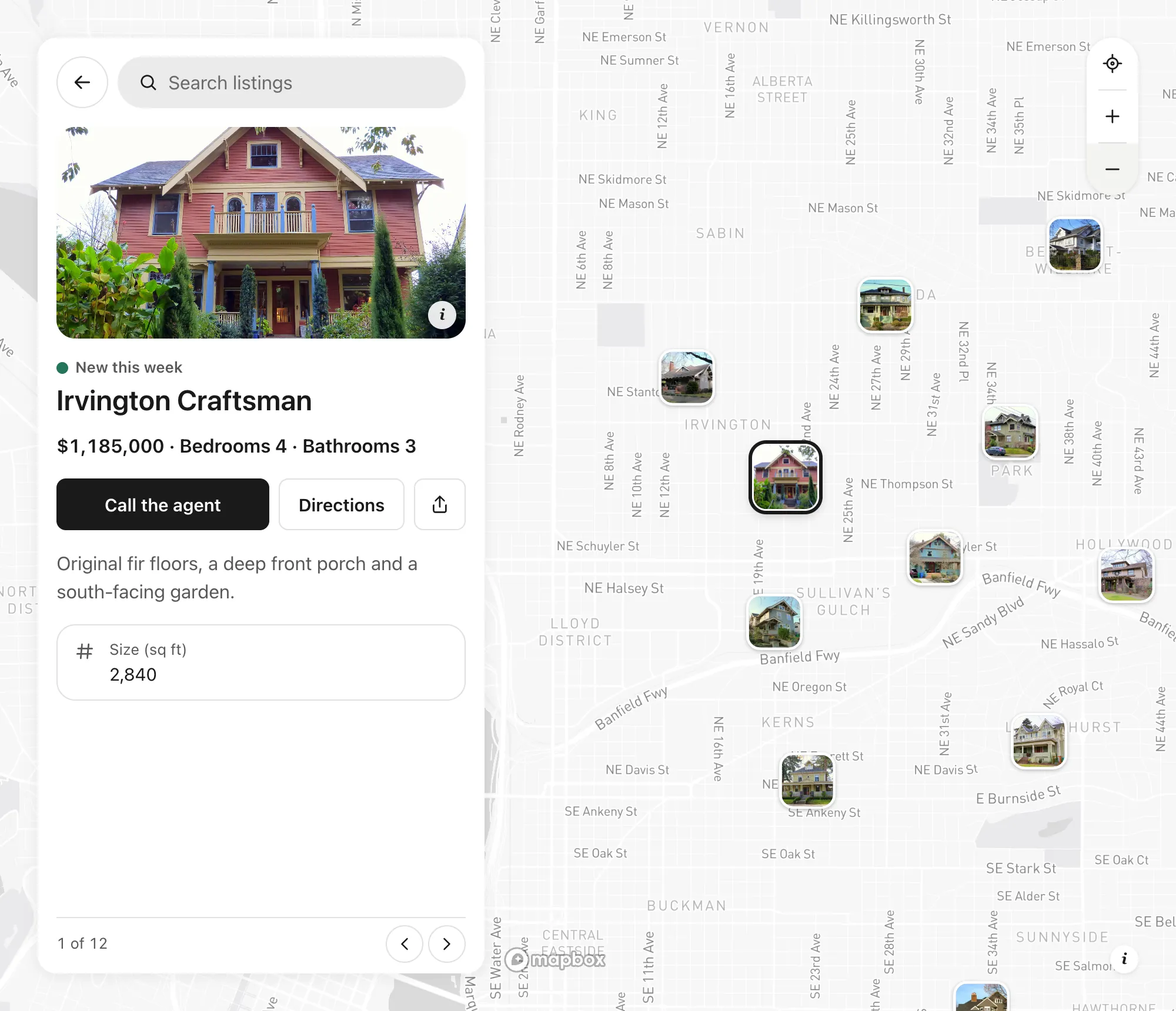Share this listing via the share icon

(440, 504)
